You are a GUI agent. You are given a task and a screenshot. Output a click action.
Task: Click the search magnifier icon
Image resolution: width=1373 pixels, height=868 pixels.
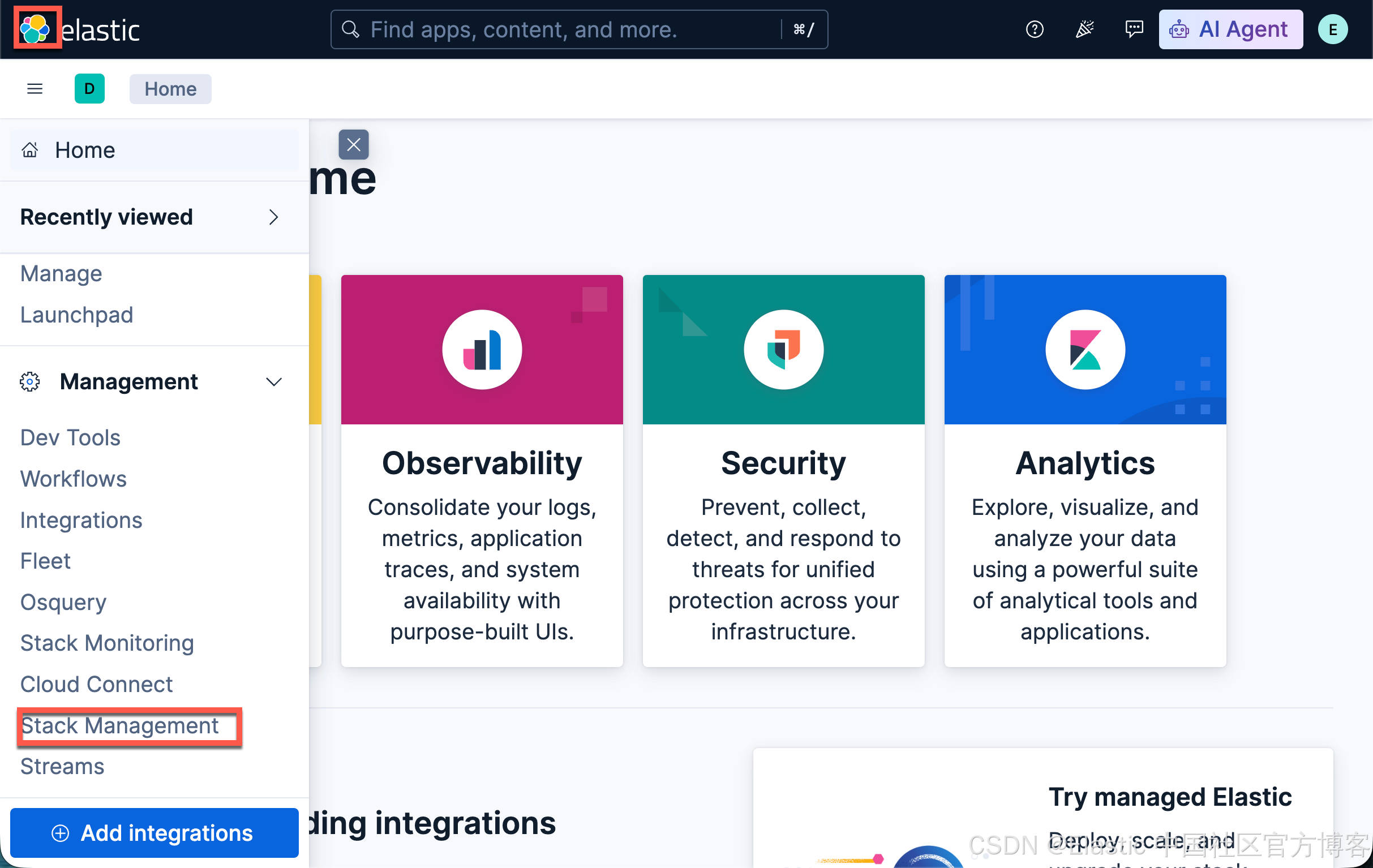(x=350, y=29)
